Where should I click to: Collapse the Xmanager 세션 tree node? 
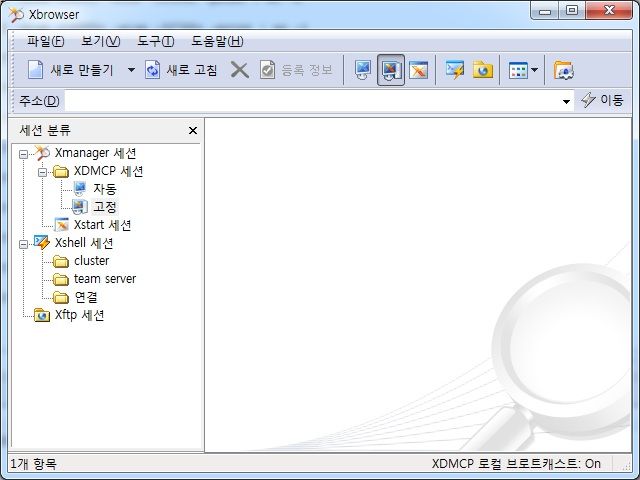click(x=24, y=154)
